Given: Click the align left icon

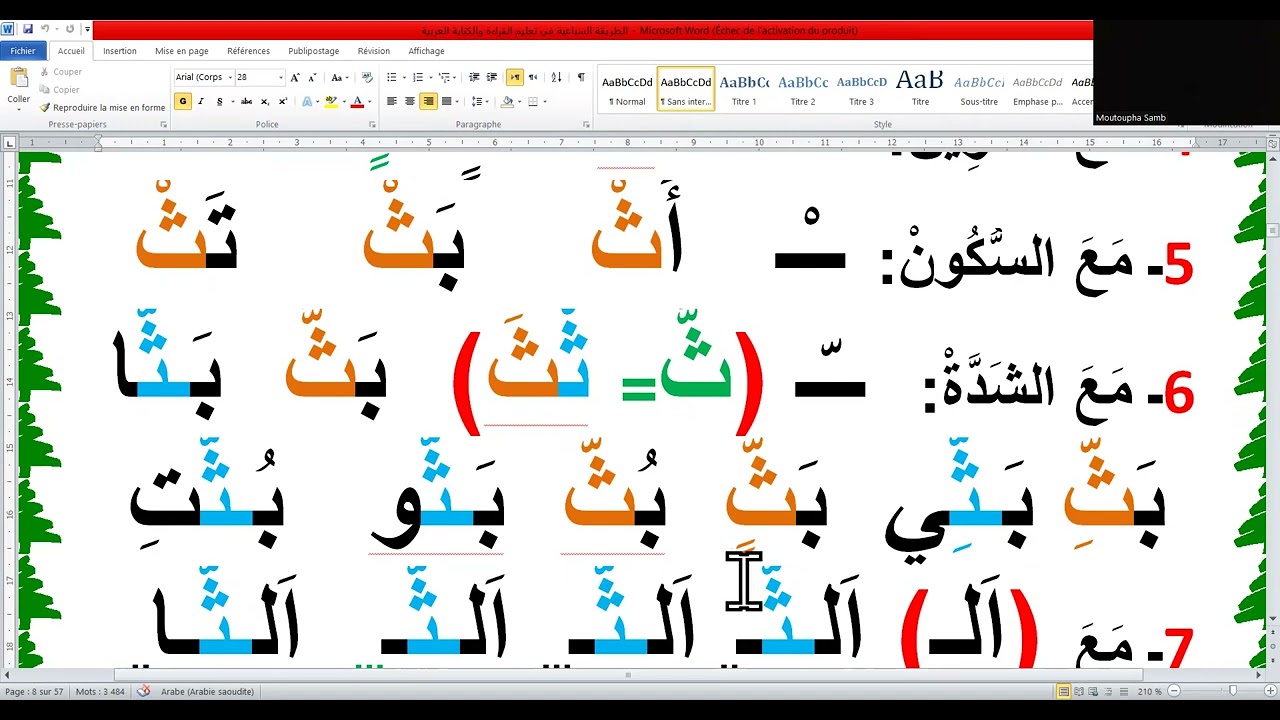Looking at the screenshot, I should [x=392, y=101].
